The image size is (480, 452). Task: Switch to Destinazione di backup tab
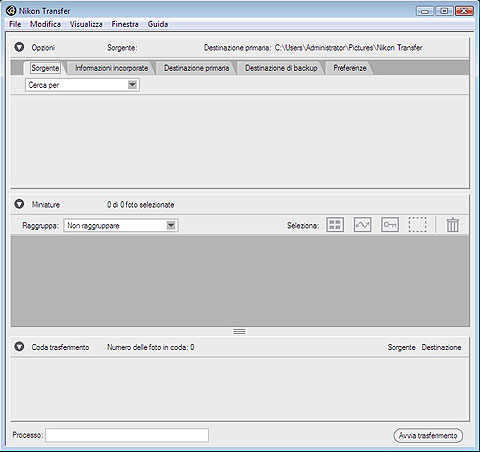coord(281,68)
